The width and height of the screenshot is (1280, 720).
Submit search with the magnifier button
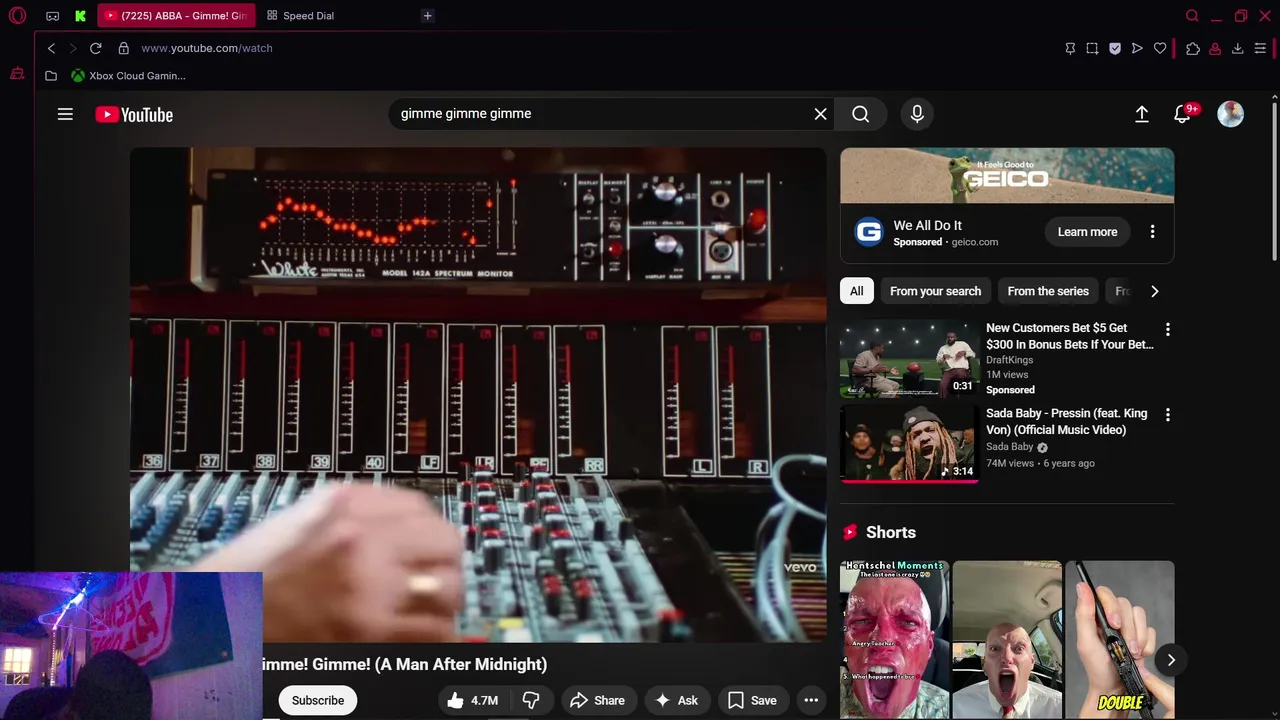pos(861,114)
